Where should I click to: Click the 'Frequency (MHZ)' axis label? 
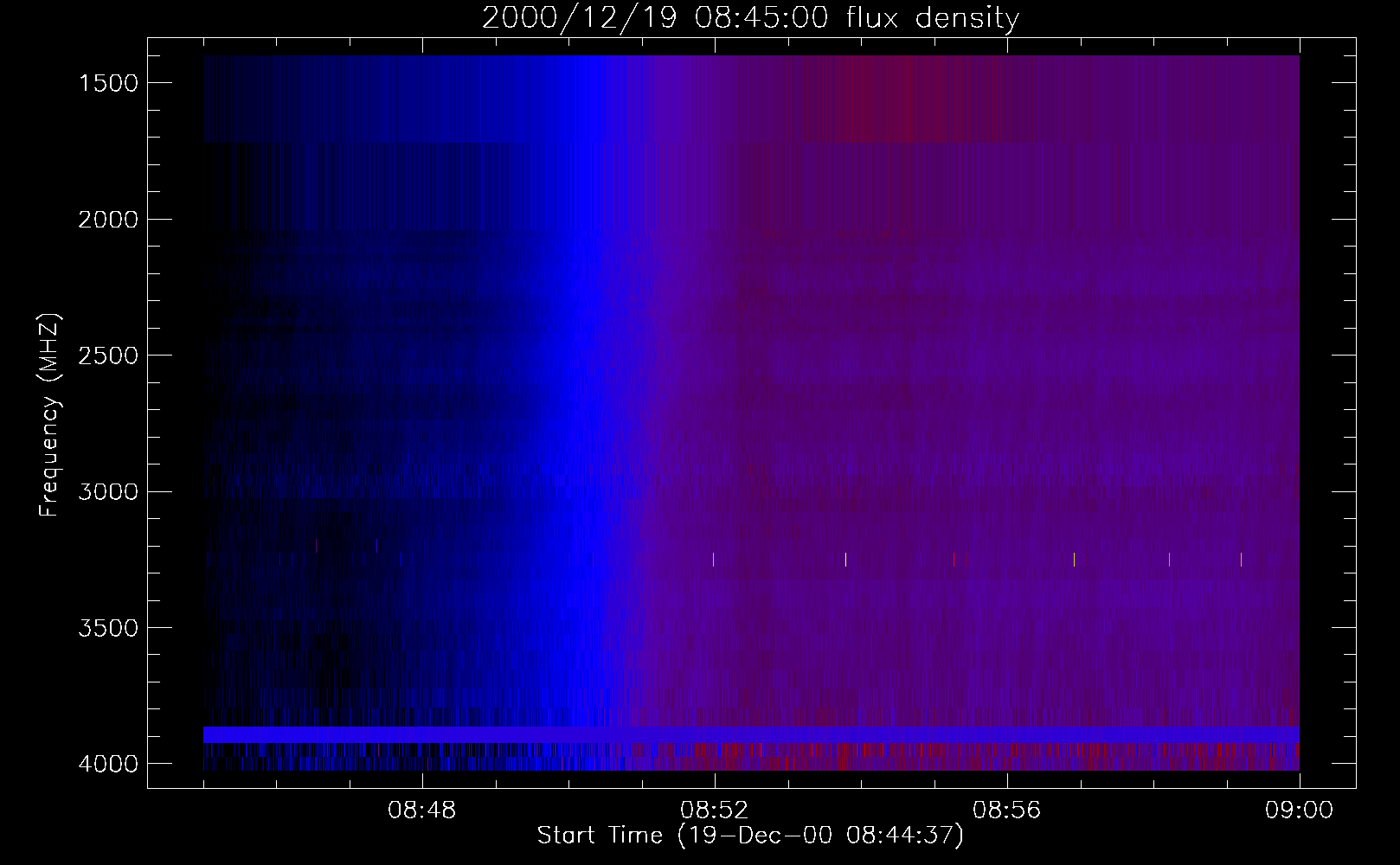click(48, 415)
